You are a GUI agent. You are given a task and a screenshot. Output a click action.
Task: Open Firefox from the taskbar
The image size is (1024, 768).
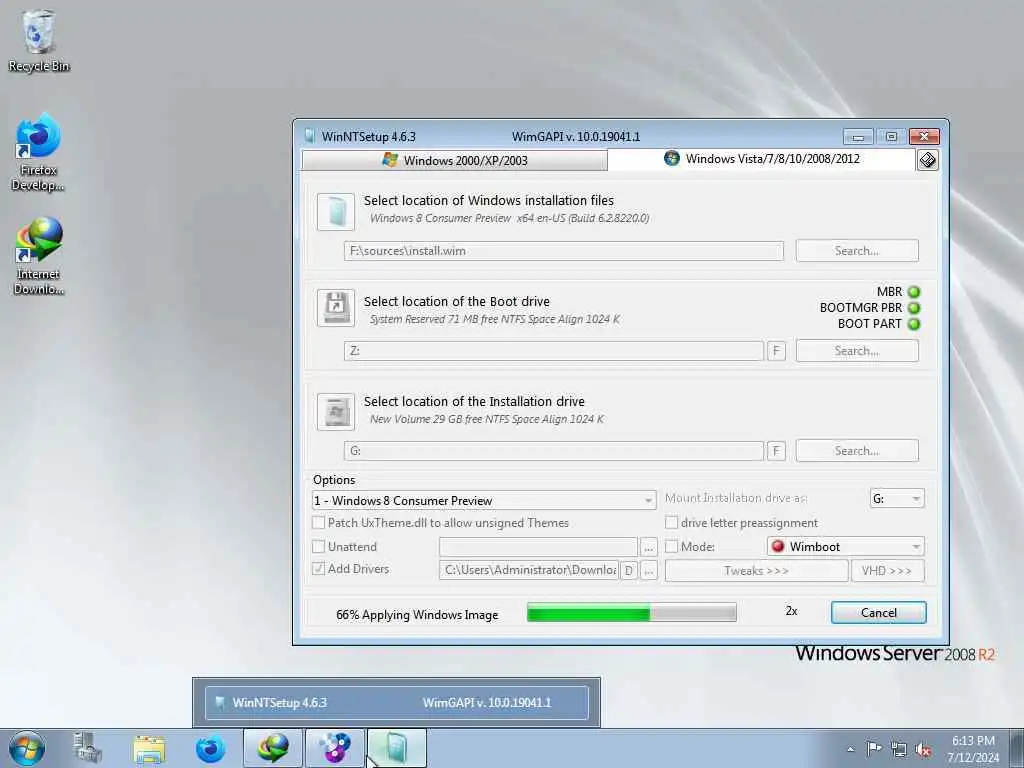tap(210, 748)
